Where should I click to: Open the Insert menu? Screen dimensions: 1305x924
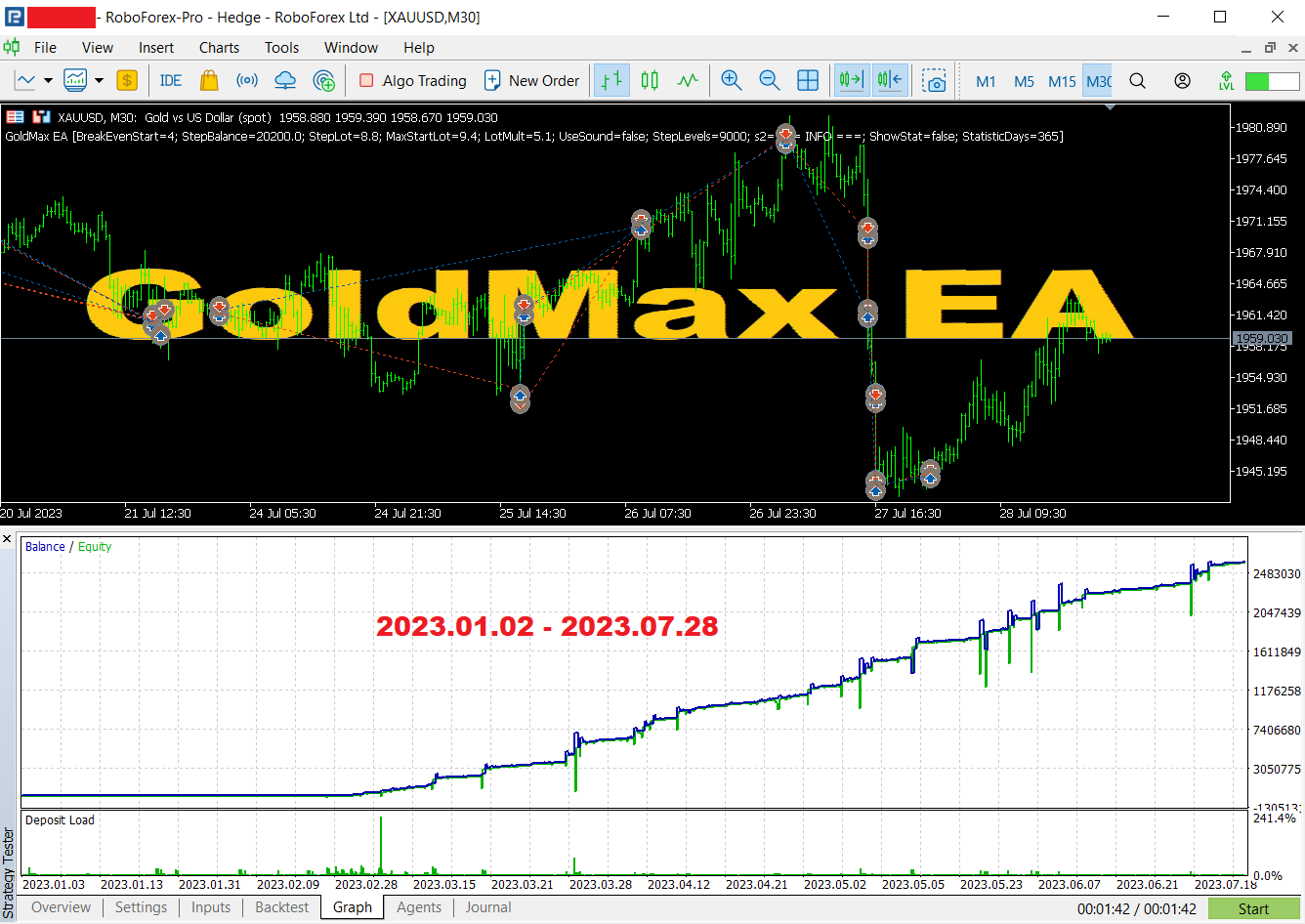click(x=156, y=47)
